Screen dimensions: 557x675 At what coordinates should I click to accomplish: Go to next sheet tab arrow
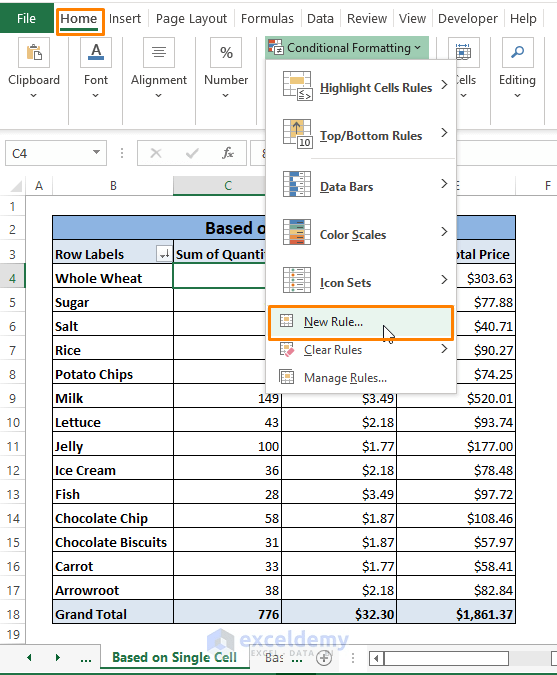[57, 657]
